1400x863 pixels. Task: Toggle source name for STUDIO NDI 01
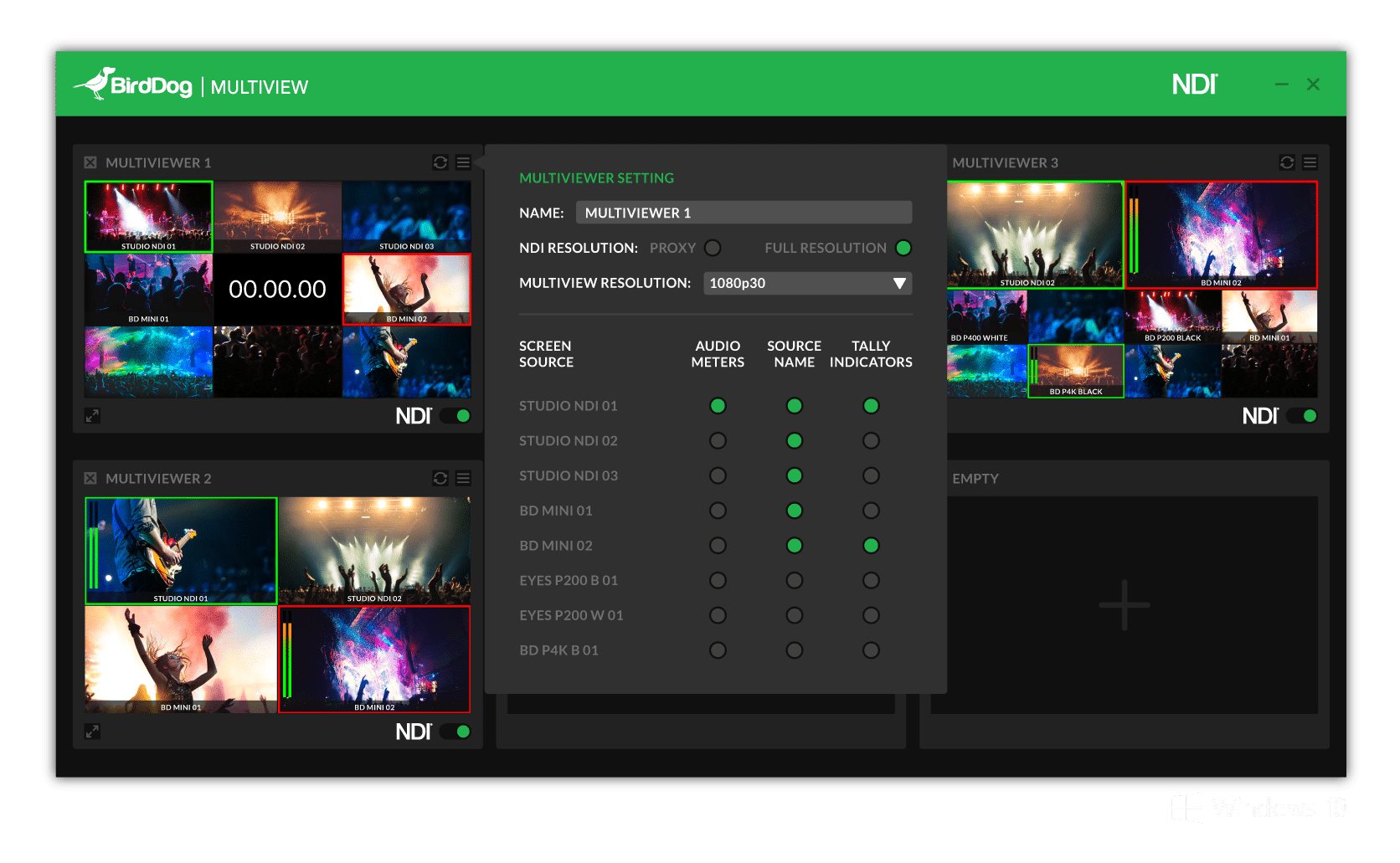point(795,406)
